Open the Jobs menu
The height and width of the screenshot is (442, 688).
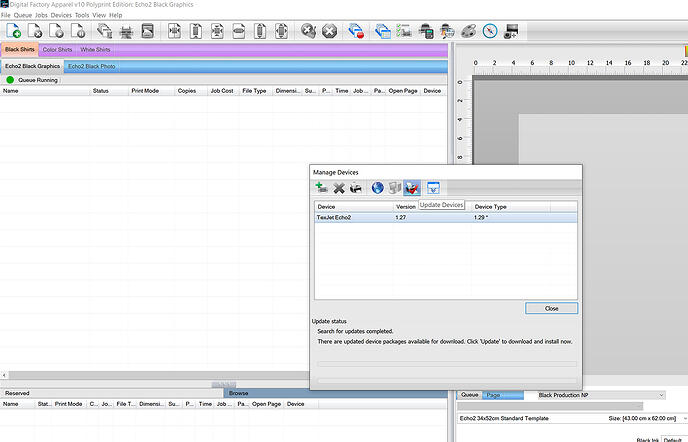(x=41, y=15)
